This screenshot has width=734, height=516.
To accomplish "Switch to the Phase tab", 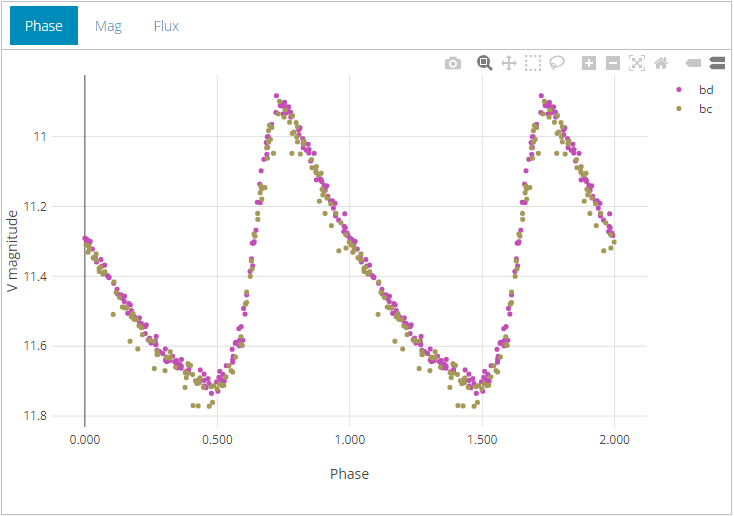I will click(x=44, y=26).
